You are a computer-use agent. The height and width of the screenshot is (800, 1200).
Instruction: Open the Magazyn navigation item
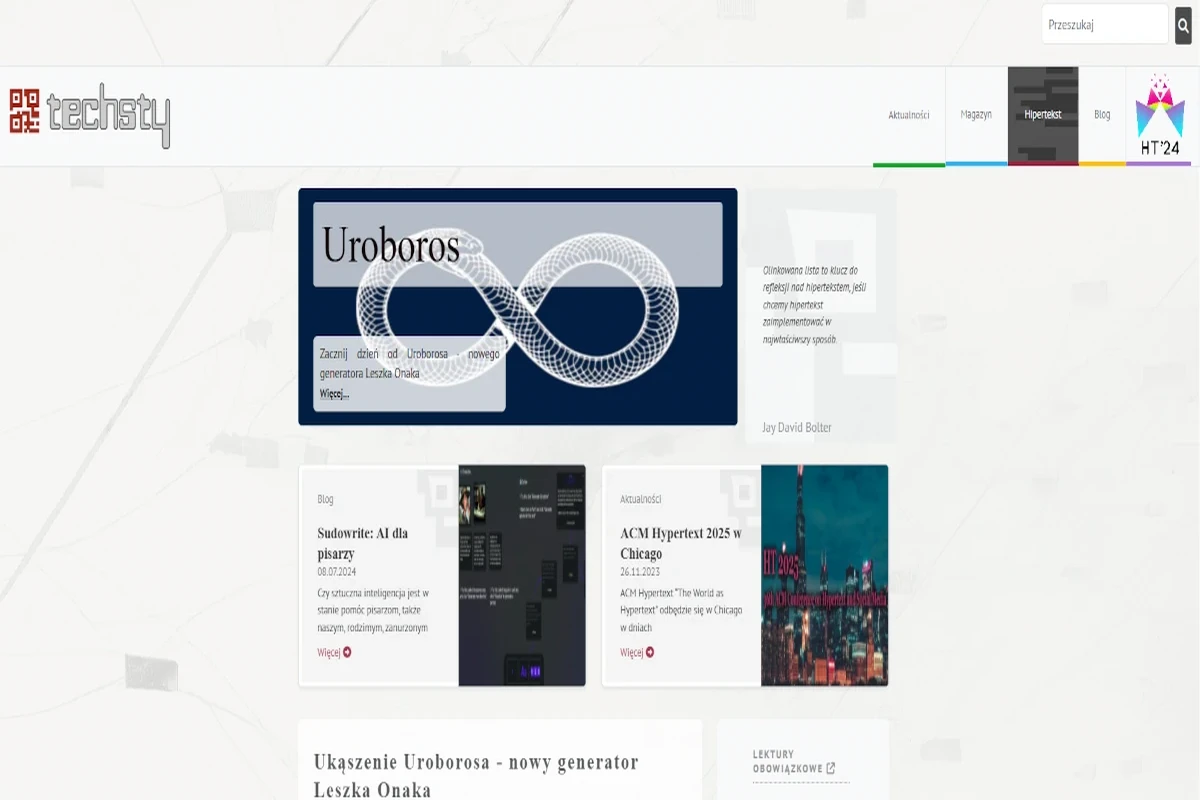977,113
